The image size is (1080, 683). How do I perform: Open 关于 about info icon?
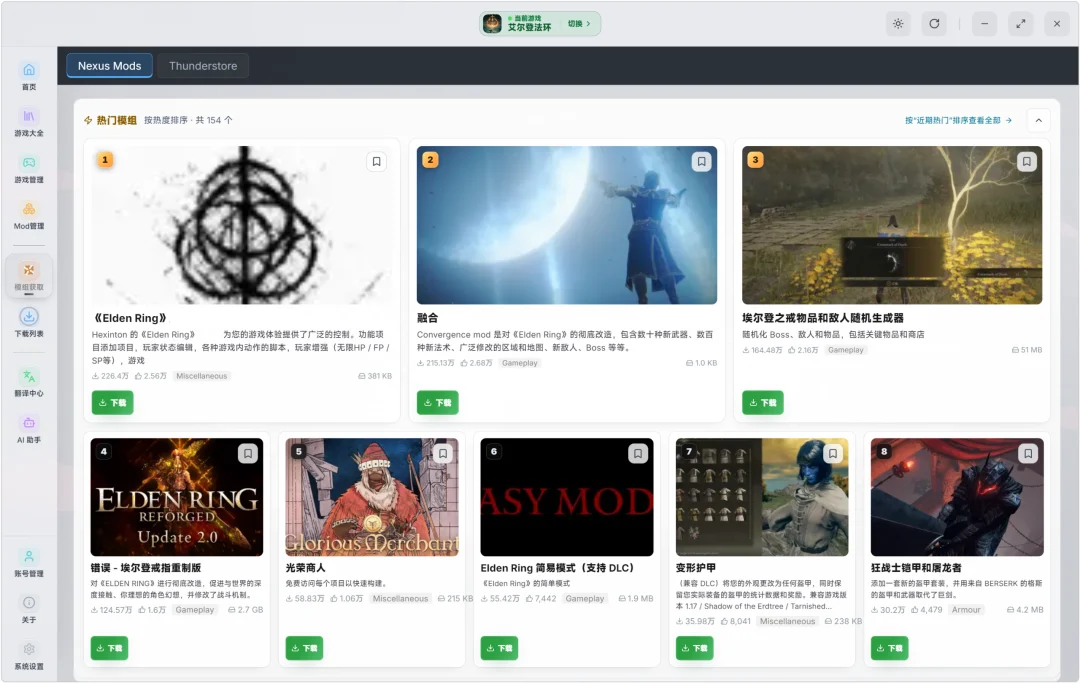click(x=29, y=609)
